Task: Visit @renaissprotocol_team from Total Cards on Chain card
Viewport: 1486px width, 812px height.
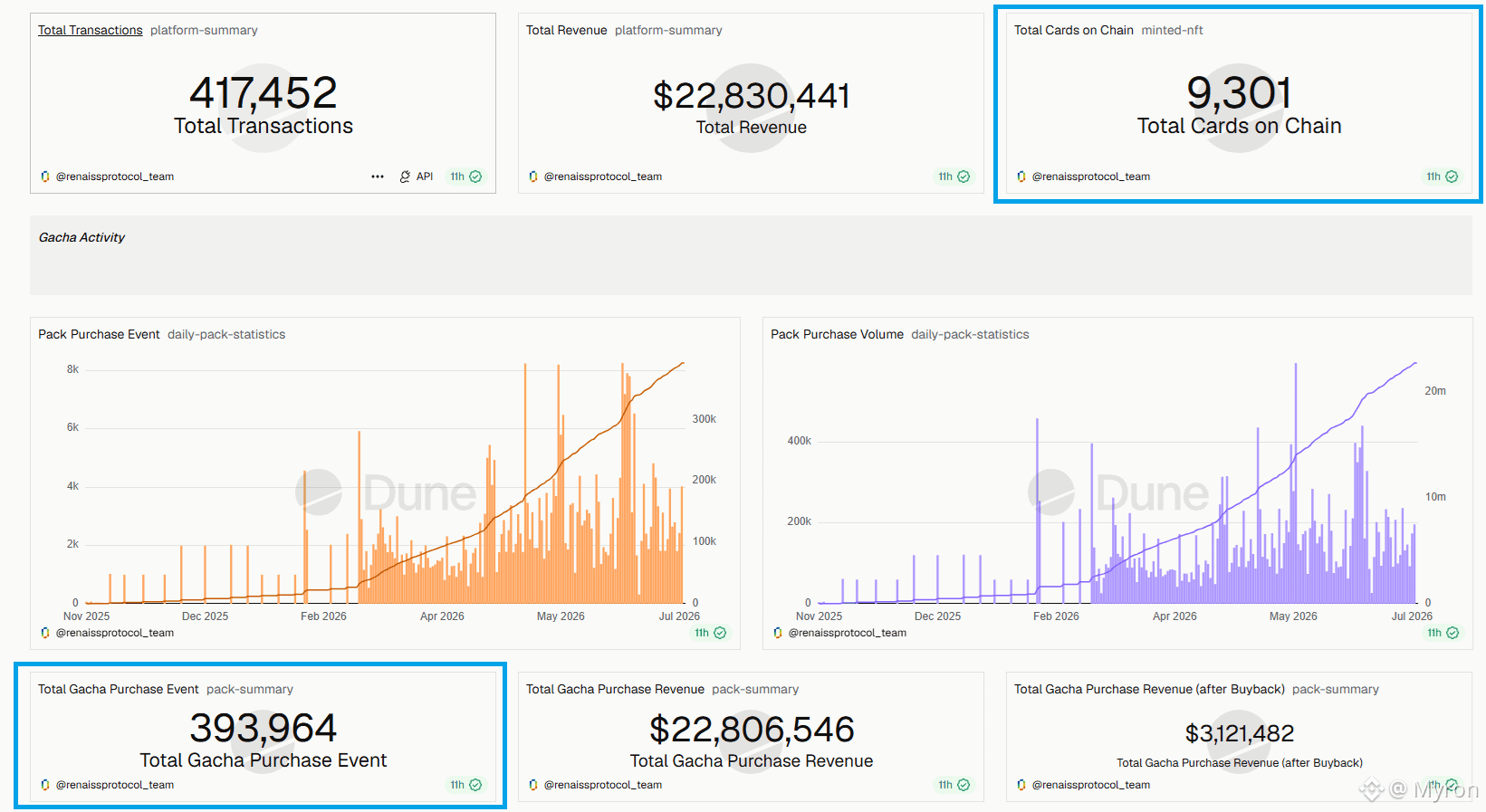Action: 1091,177
